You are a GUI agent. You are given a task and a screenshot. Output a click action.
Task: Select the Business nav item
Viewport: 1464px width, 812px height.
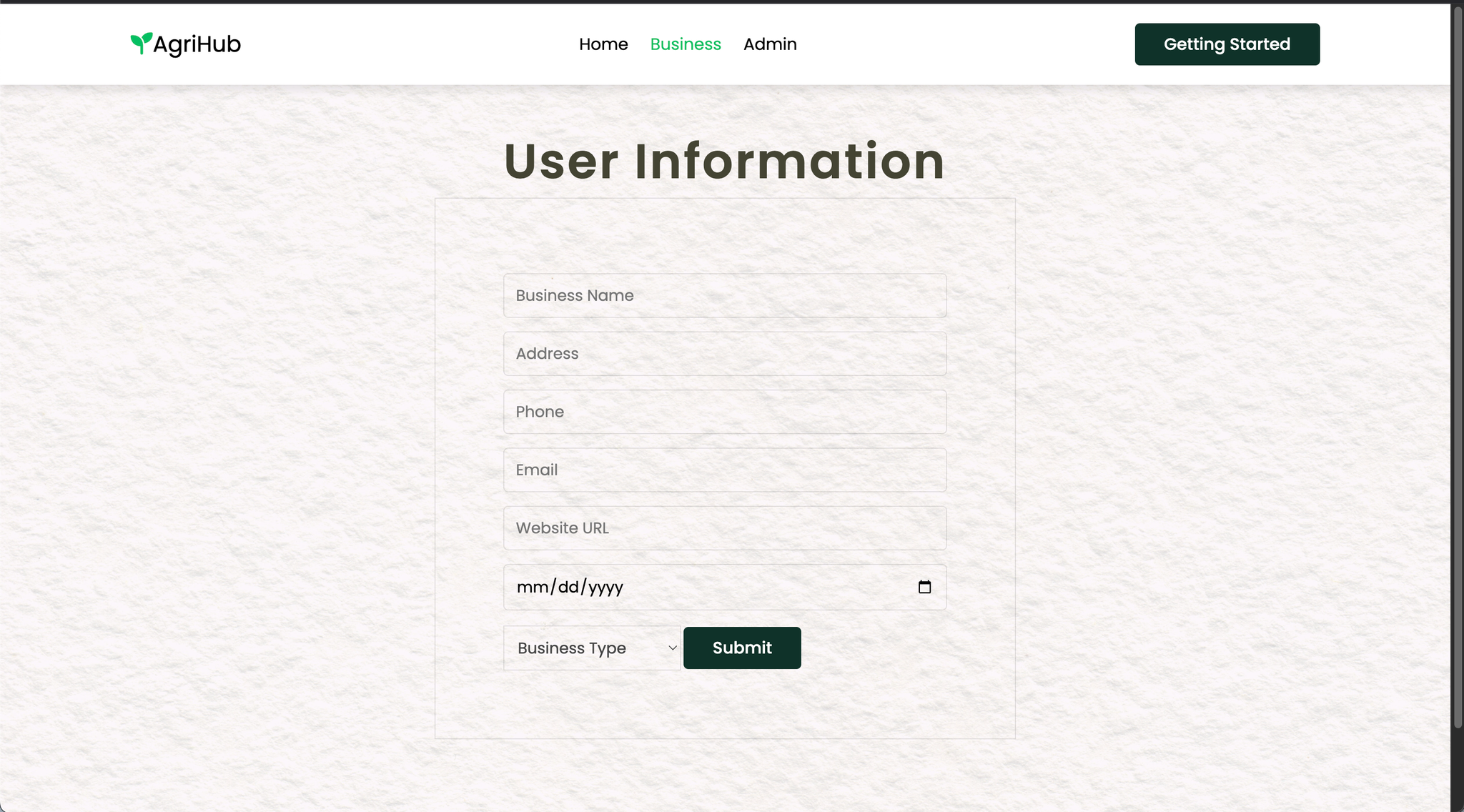click(685, 44)
